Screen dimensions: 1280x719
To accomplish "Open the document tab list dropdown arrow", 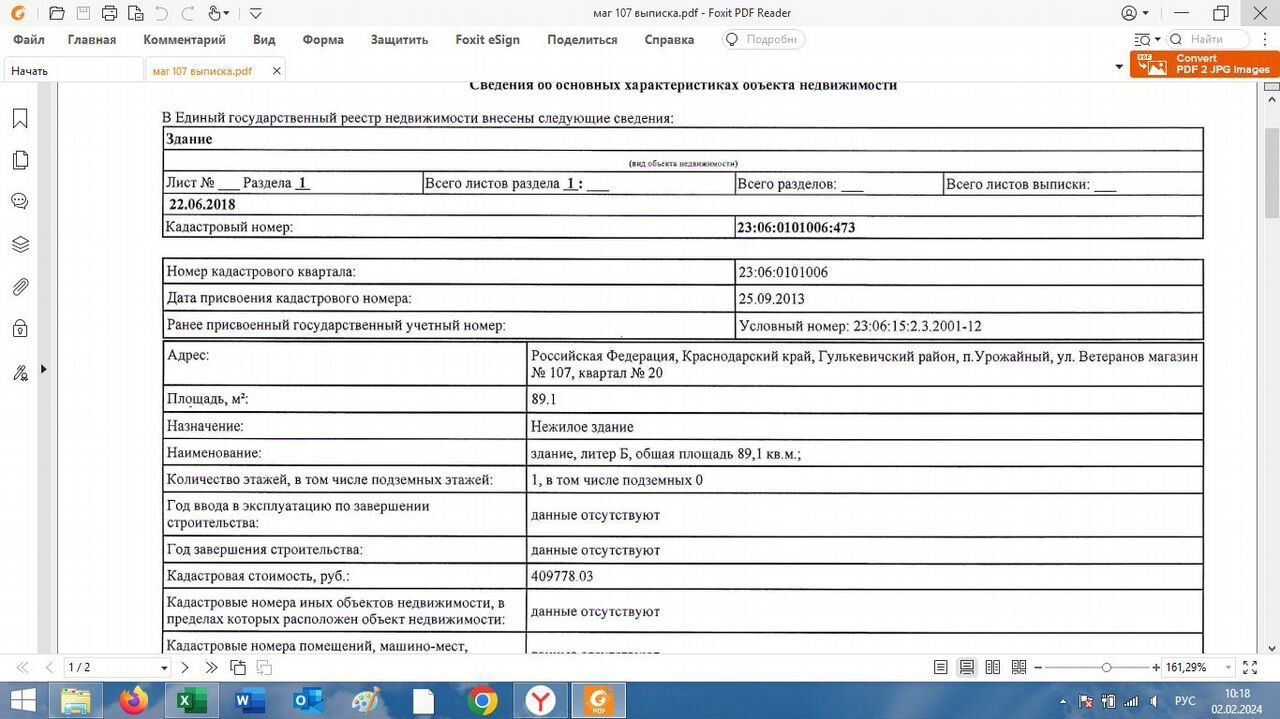I will [x=1118, y=67].
